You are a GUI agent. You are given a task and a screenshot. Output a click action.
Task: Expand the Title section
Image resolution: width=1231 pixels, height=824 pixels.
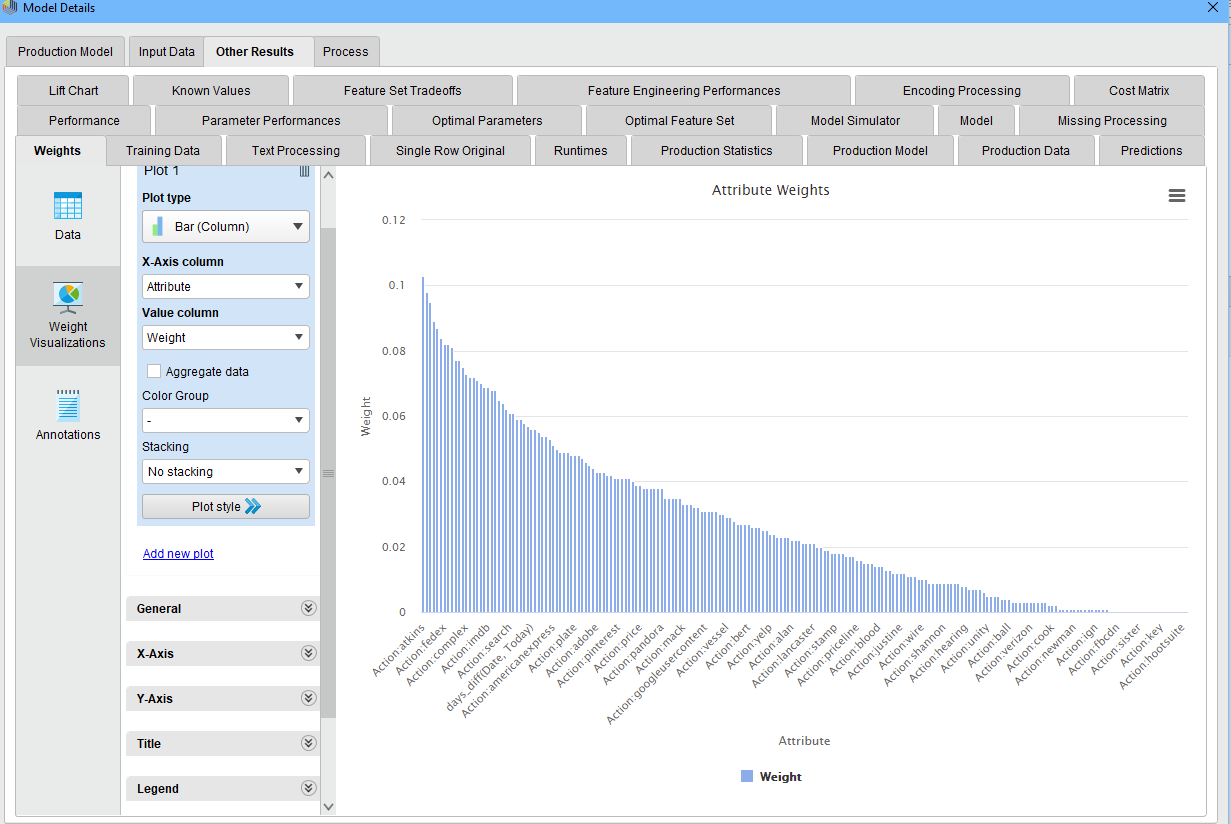point(222,743)
